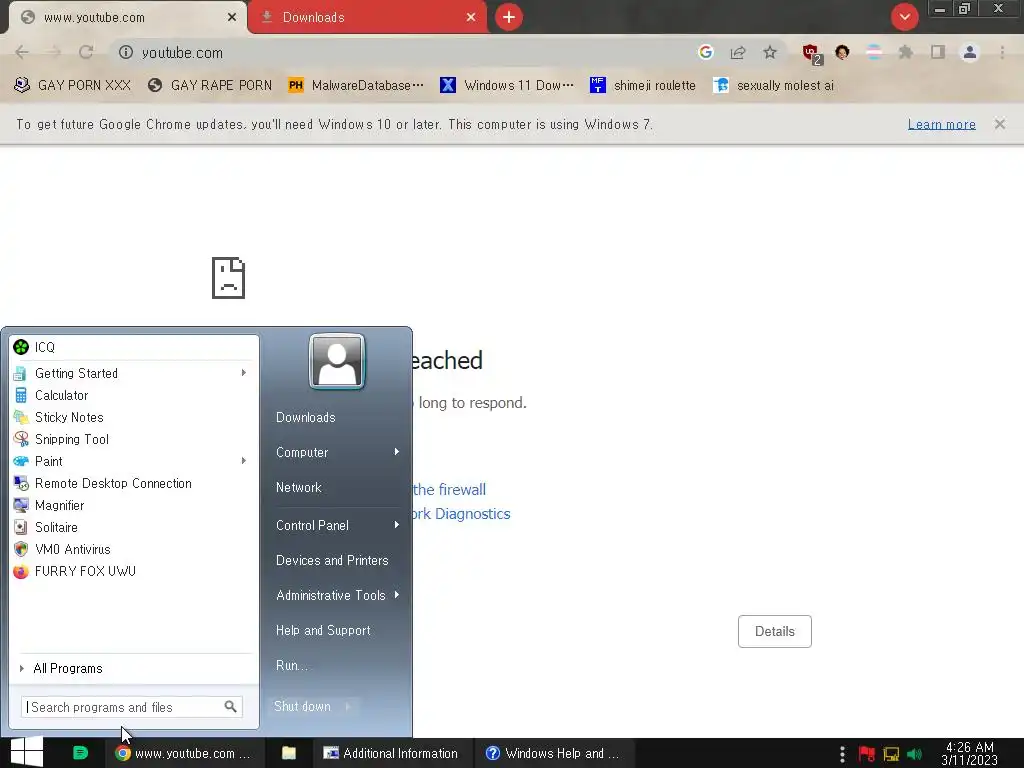Click the Network Diagnostics link
The height and width of the screenshot is (768, 1024).
460,514
